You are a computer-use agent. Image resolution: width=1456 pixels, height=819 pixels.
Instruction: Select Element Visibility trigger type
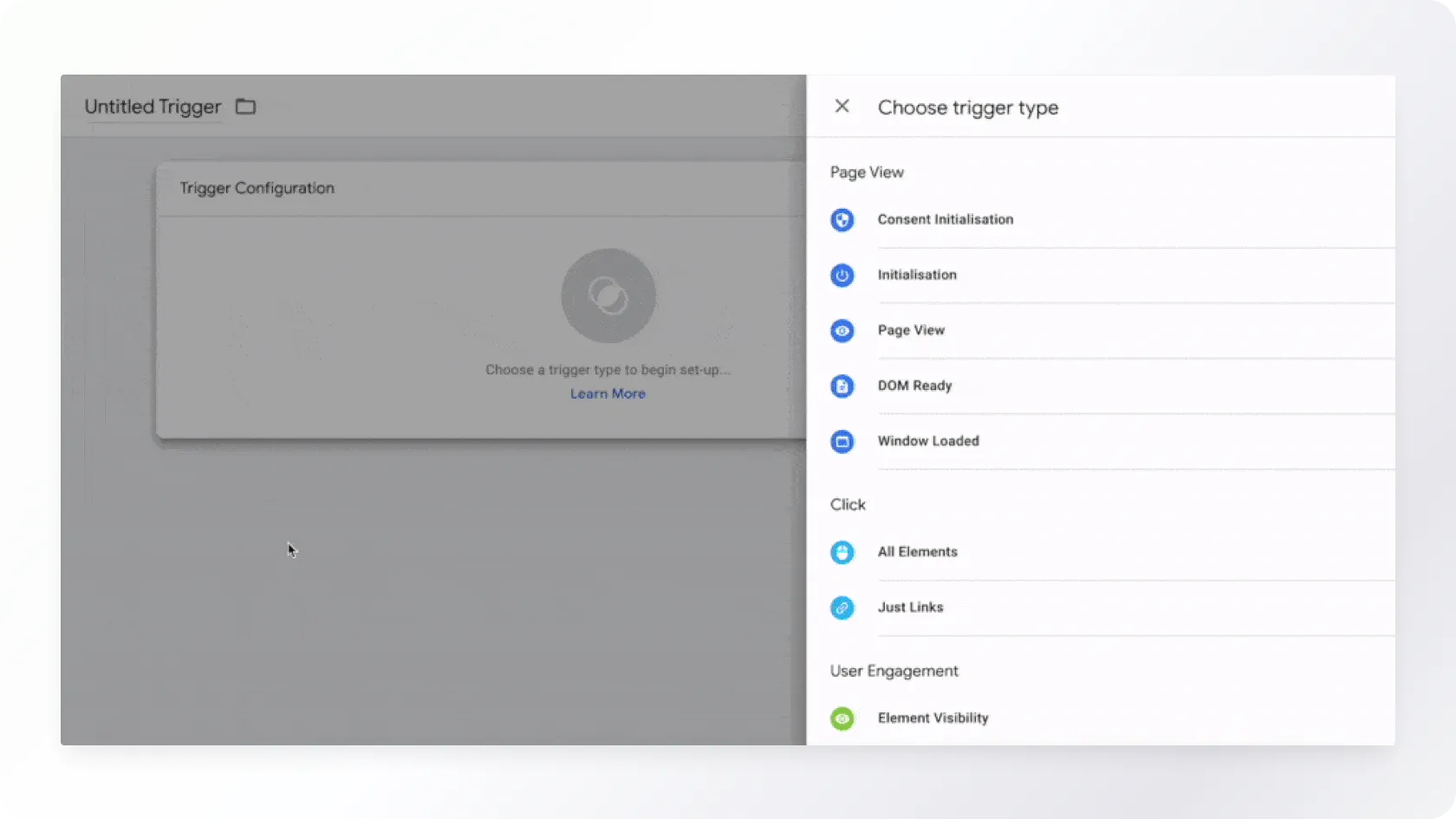pos(933,718)
